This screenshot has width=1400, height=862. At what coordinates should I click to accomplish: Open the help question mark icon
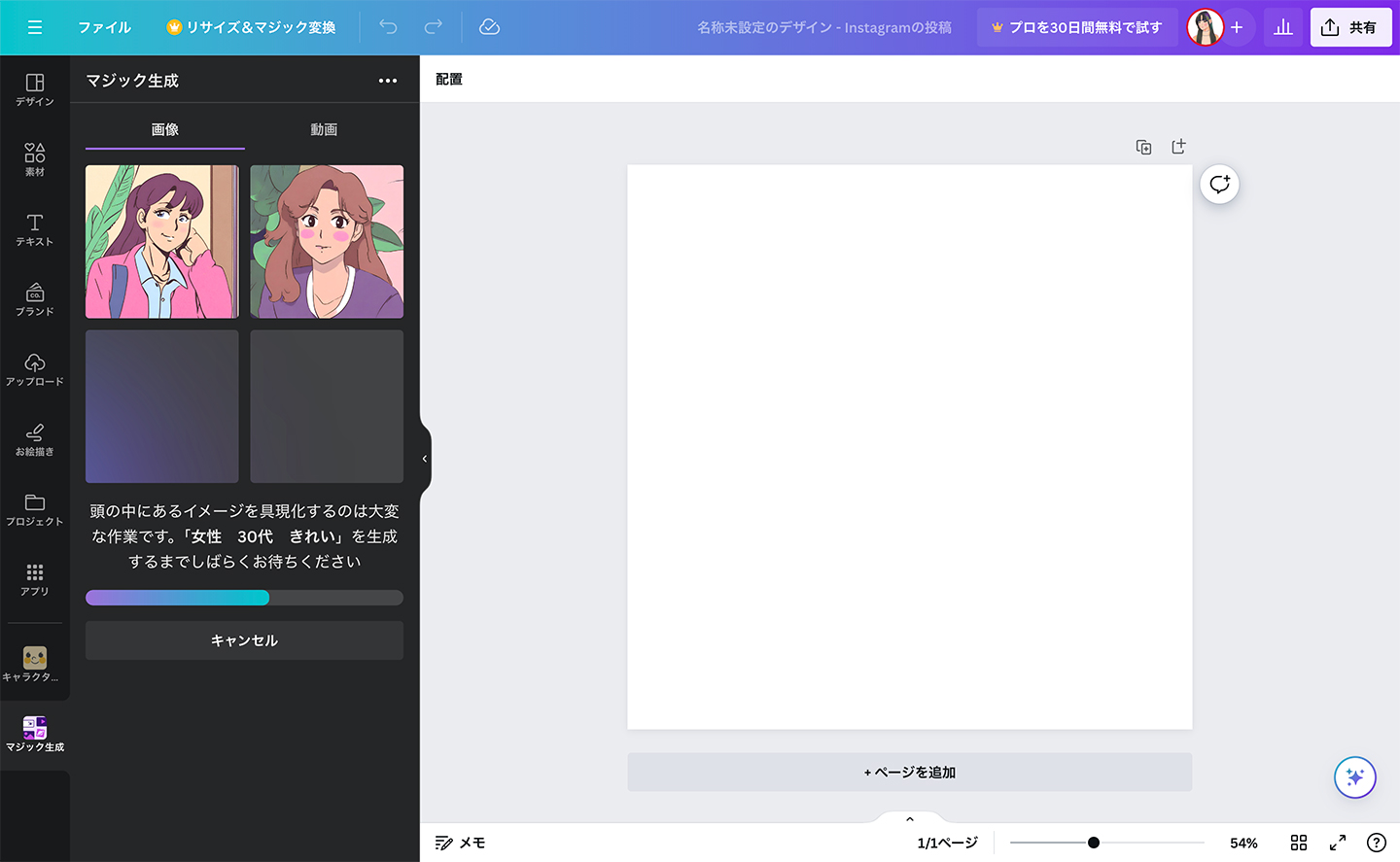1377,843
